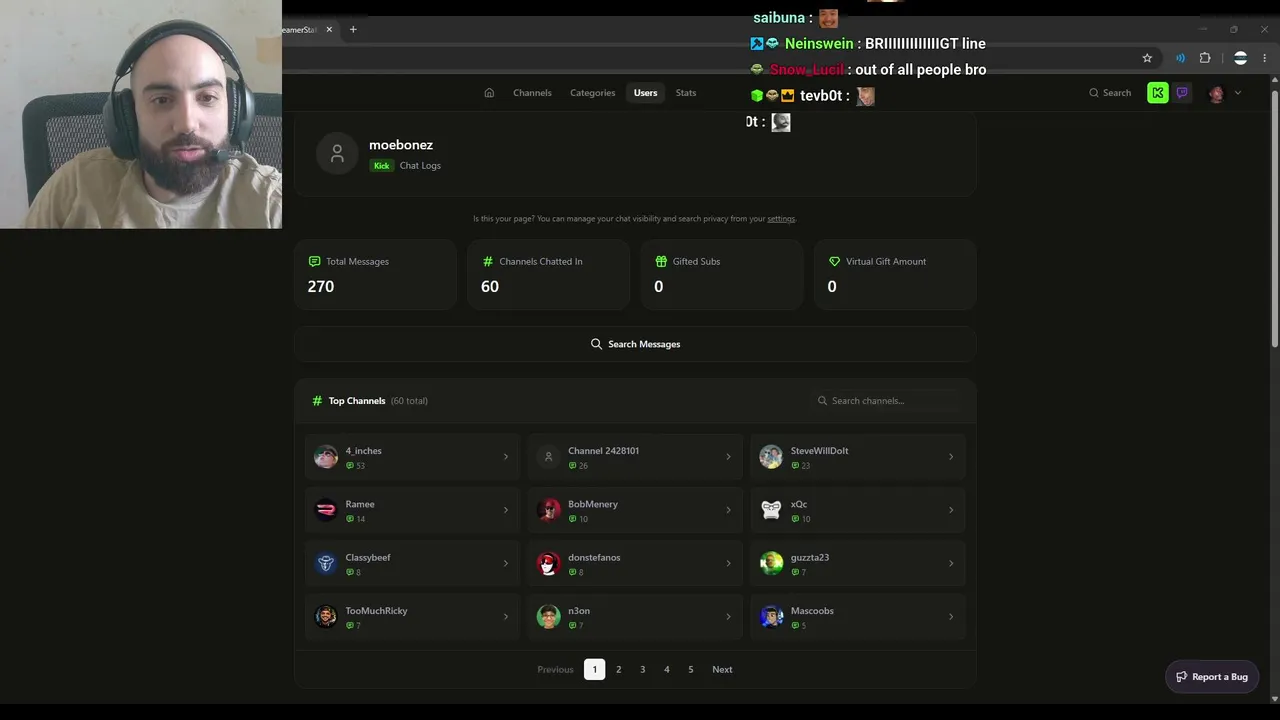Click the BobMenery channel avatar
This screenshot has width=1280, height=720.
coord(548,510)
